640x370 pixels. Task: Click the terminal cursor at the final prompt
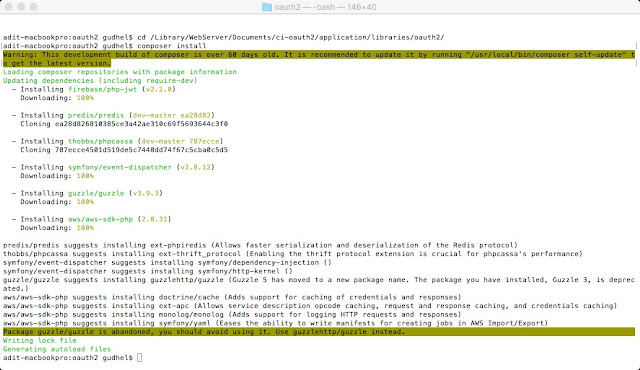pos(140,358)
